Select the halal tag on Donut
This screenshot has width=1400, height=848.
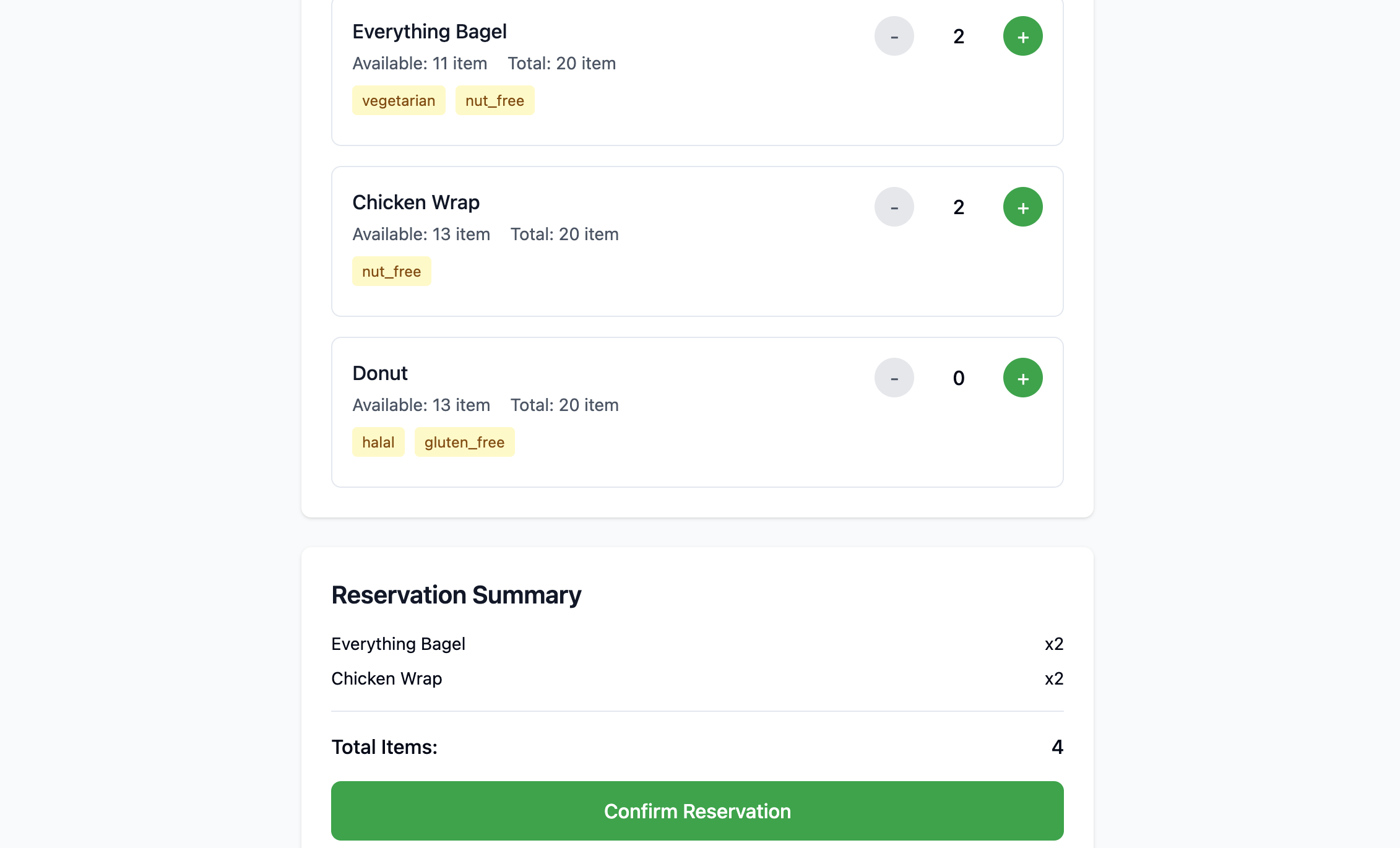[378, 443]
